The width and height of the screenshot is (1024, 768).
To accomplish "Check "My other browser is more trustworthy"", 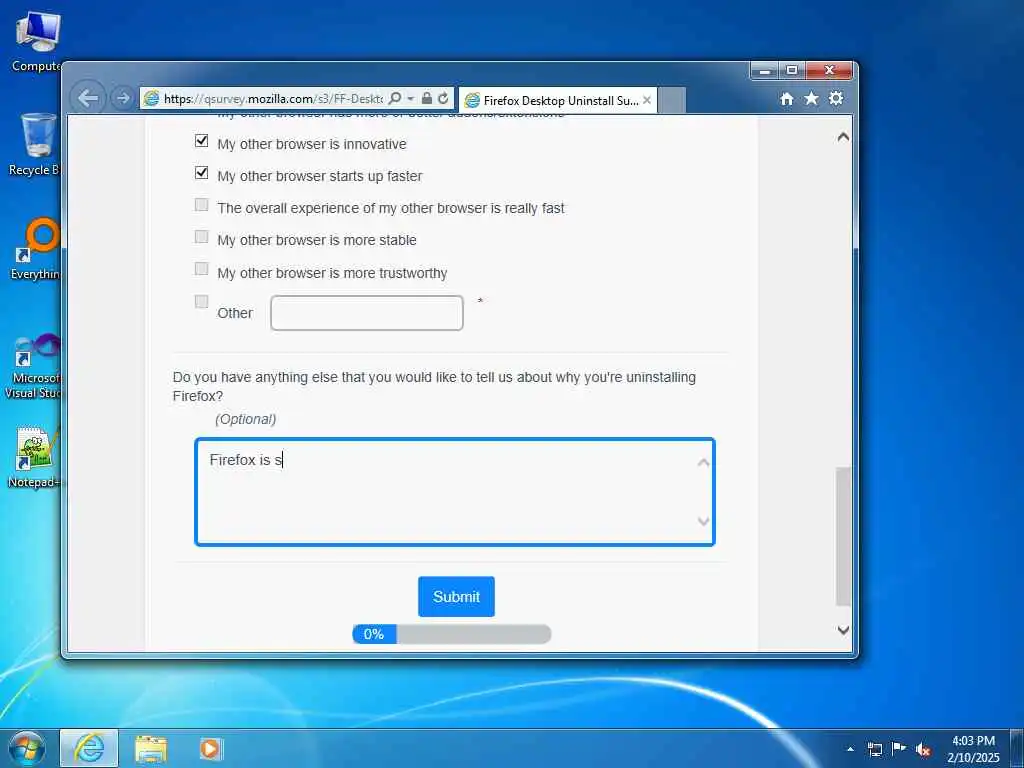I will [x=202, y=269].
